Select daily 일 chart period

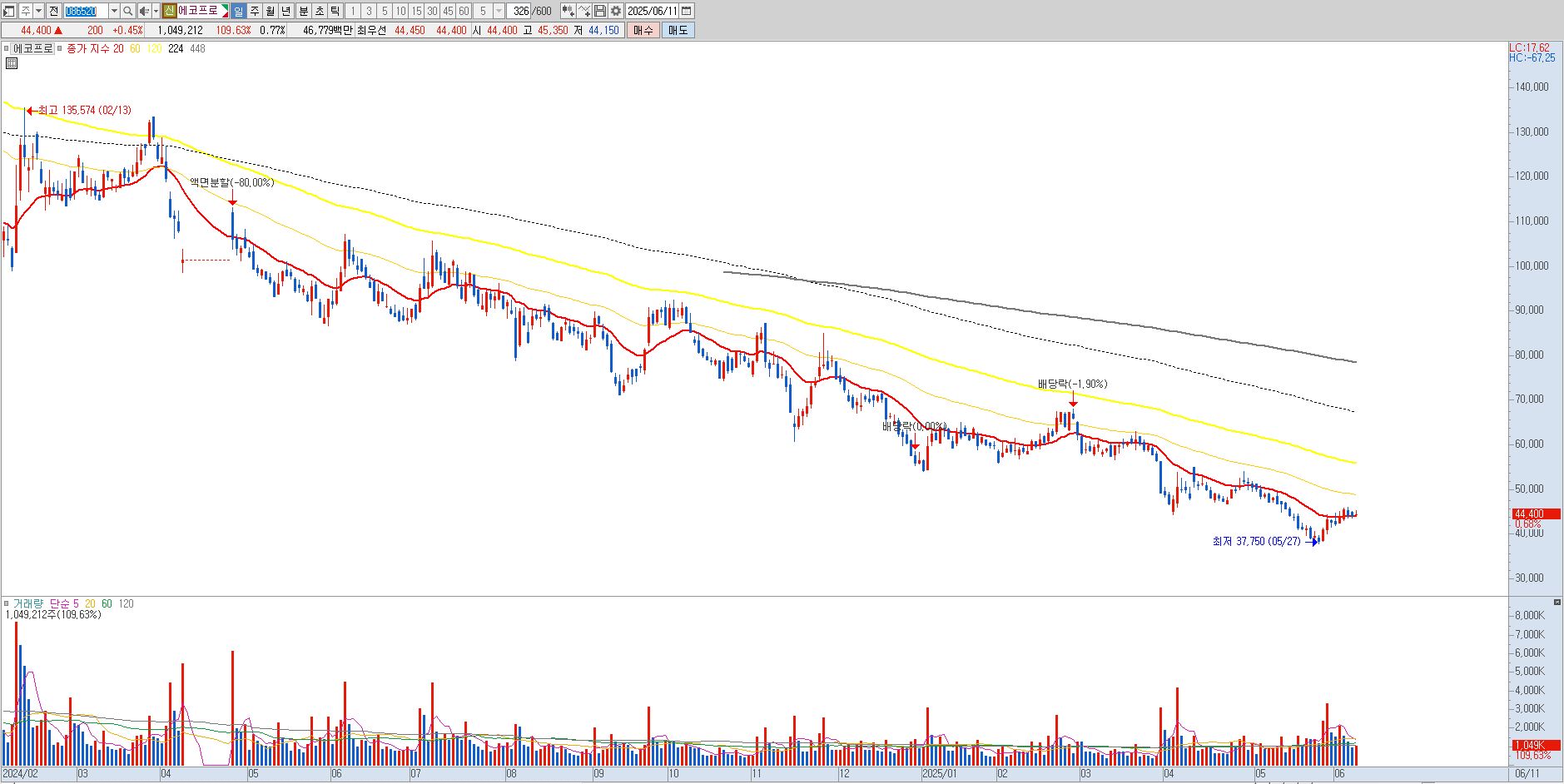pos(238,11)
